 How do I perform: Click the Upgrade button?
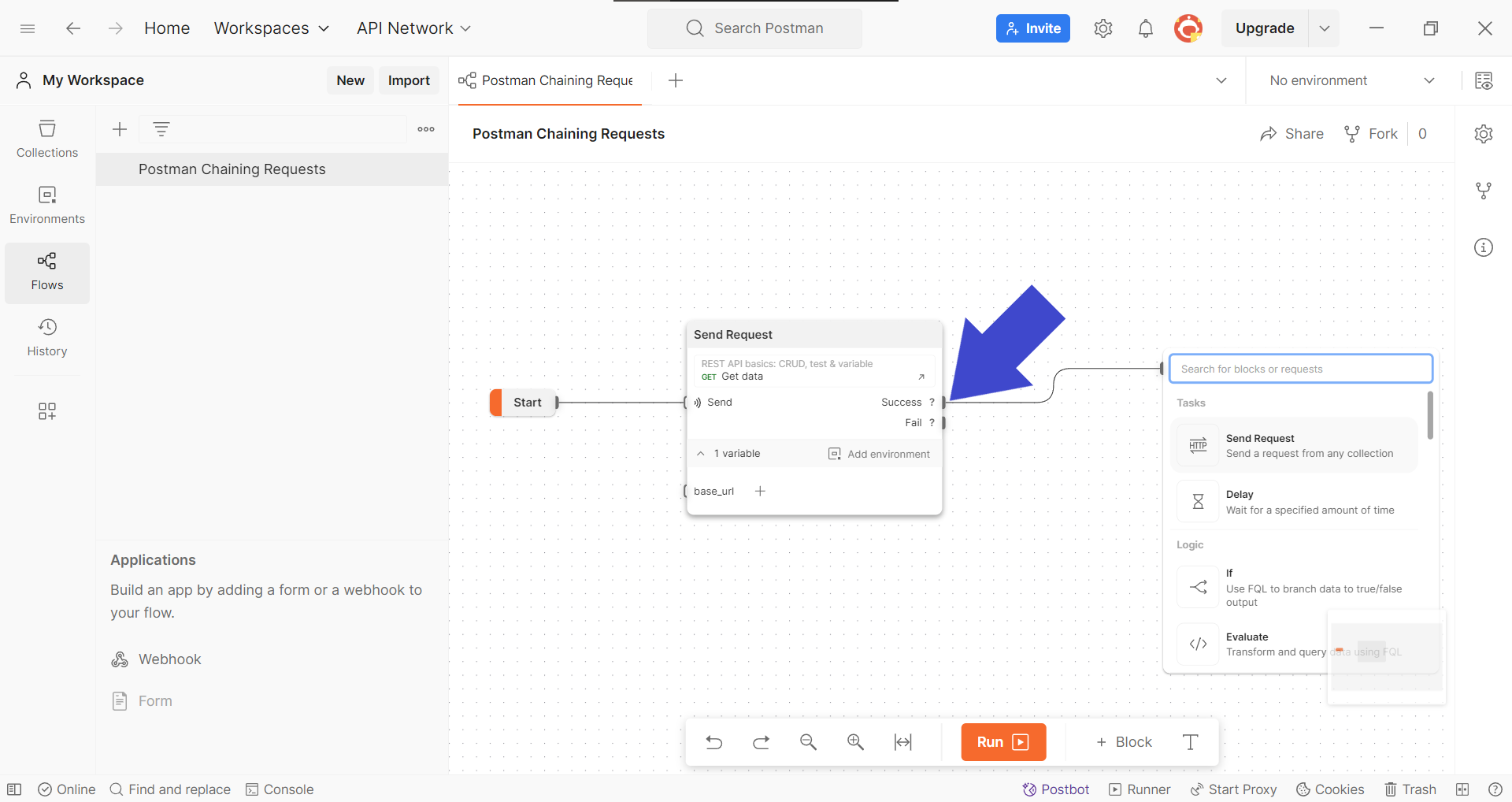1265,28
